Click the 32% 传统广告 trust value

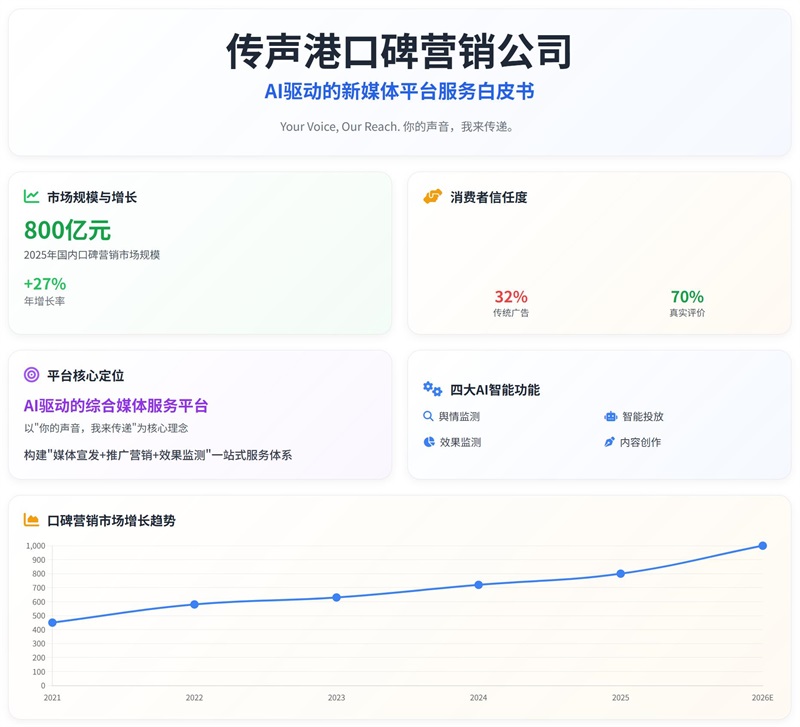pyautogui.click(x=510, y=297)
